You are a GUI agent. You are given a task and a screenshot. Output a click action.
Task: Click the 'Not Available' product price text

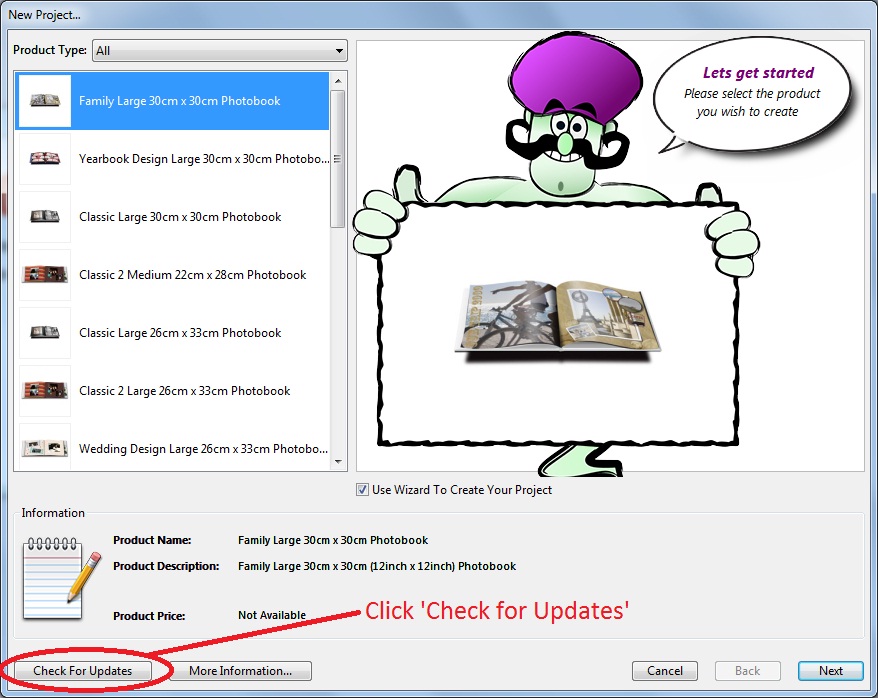click(x=272, y=615)
